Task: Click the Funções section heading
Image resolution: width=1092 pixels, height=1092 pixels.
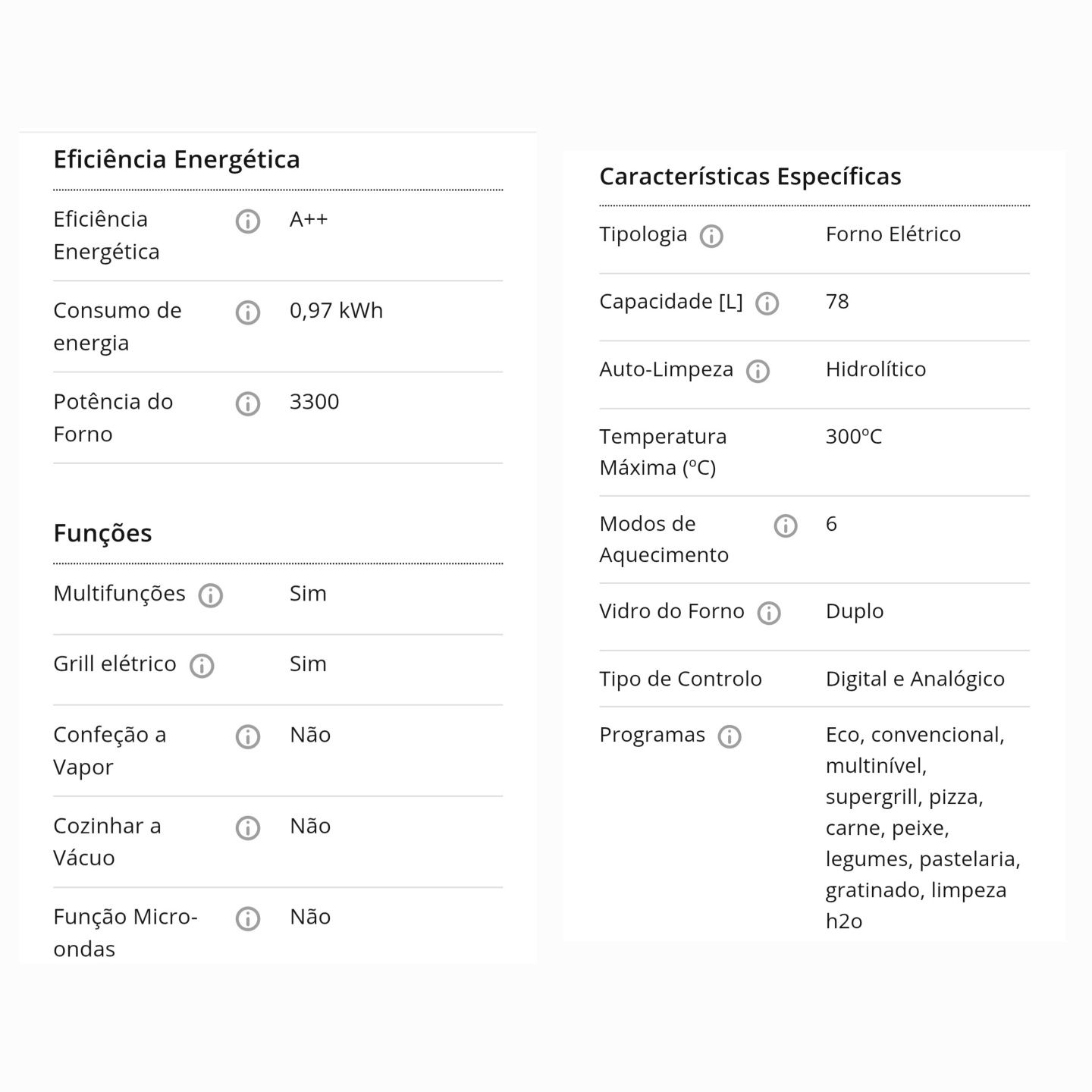Action: click(102, 533)
